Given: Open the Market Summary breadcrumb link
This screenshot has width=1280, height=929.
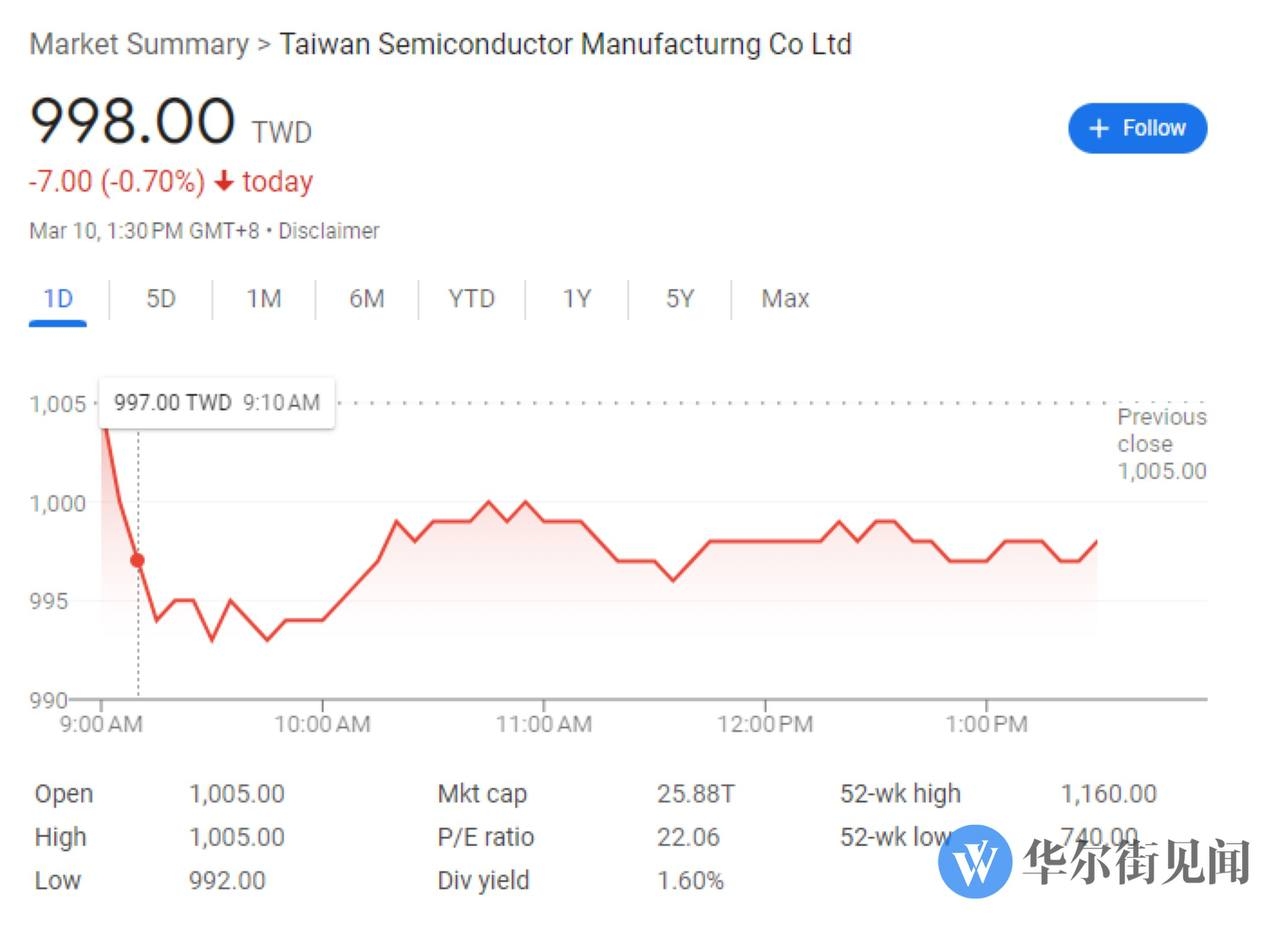Looking at the screenshot, I should pyautogui.click(x=139, y=44).
